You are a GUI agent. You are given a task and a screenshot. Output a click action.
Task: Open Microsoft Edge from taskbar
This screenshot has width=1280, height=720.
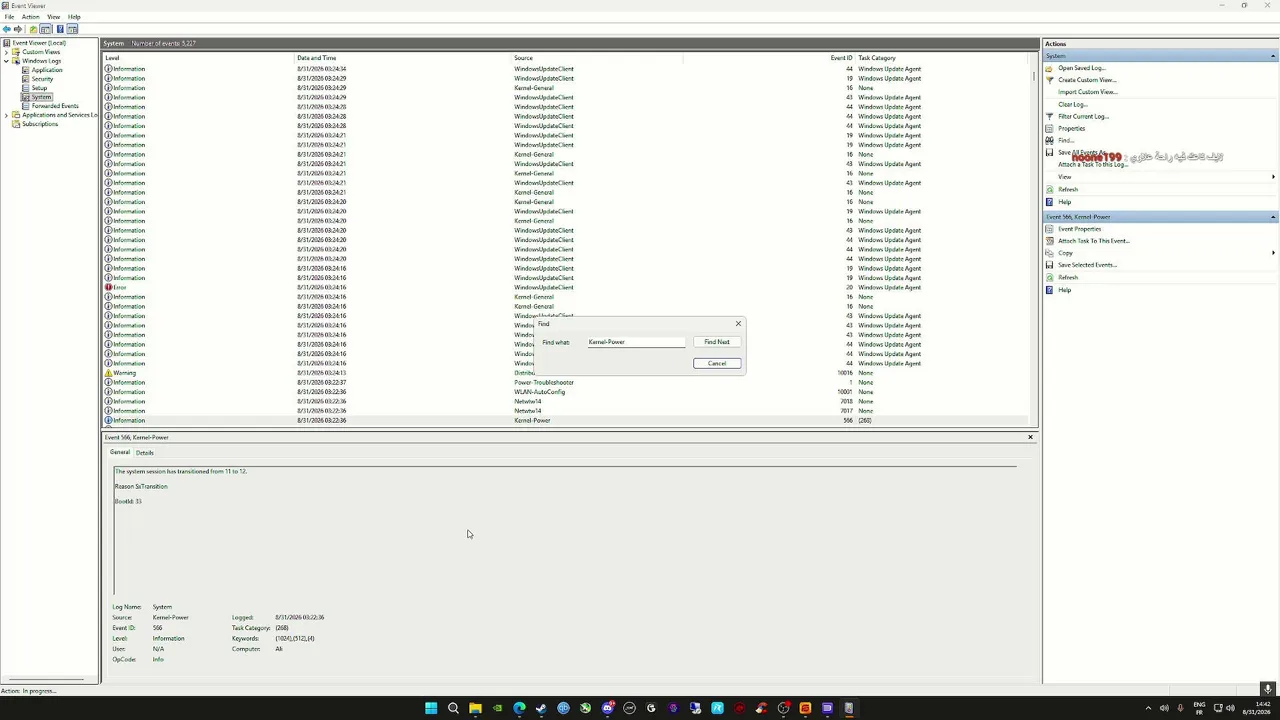[x=519, y=708]
